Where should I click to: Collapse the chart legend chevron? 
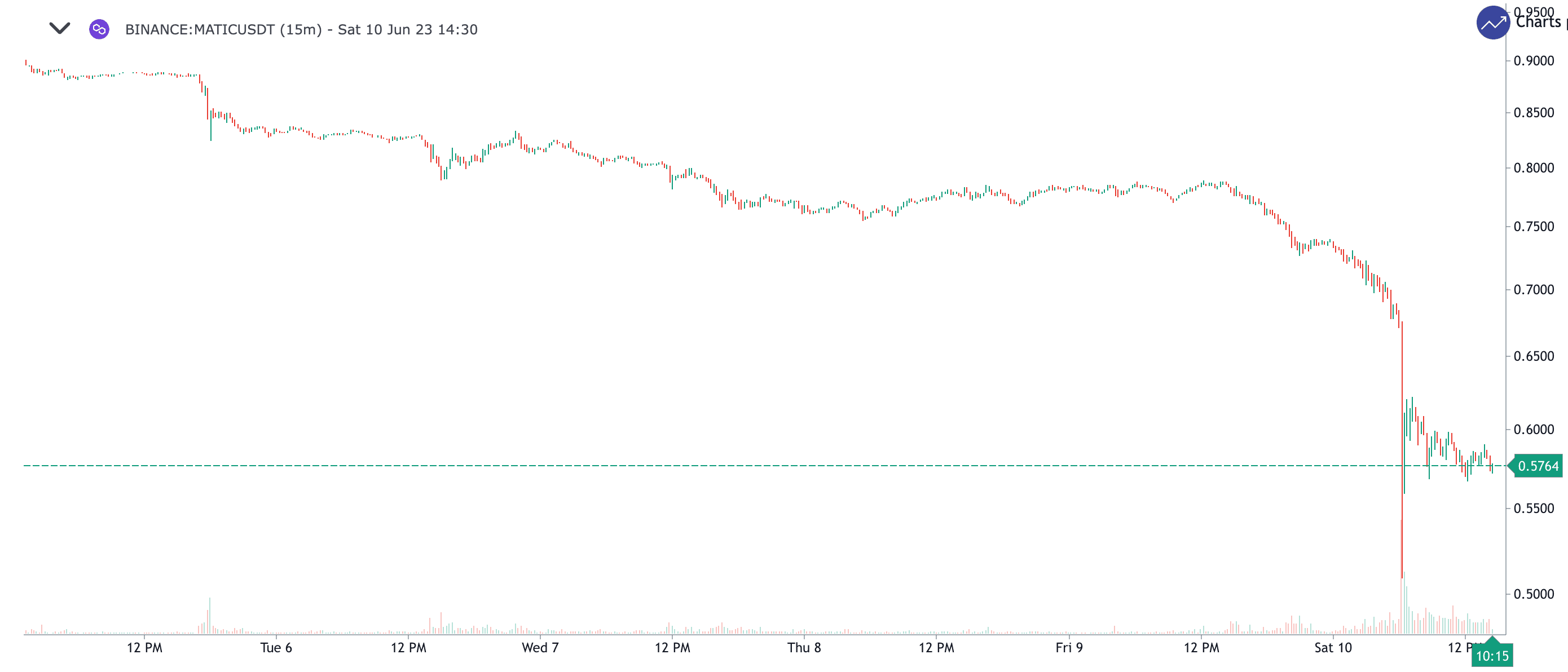click(60, 29)
